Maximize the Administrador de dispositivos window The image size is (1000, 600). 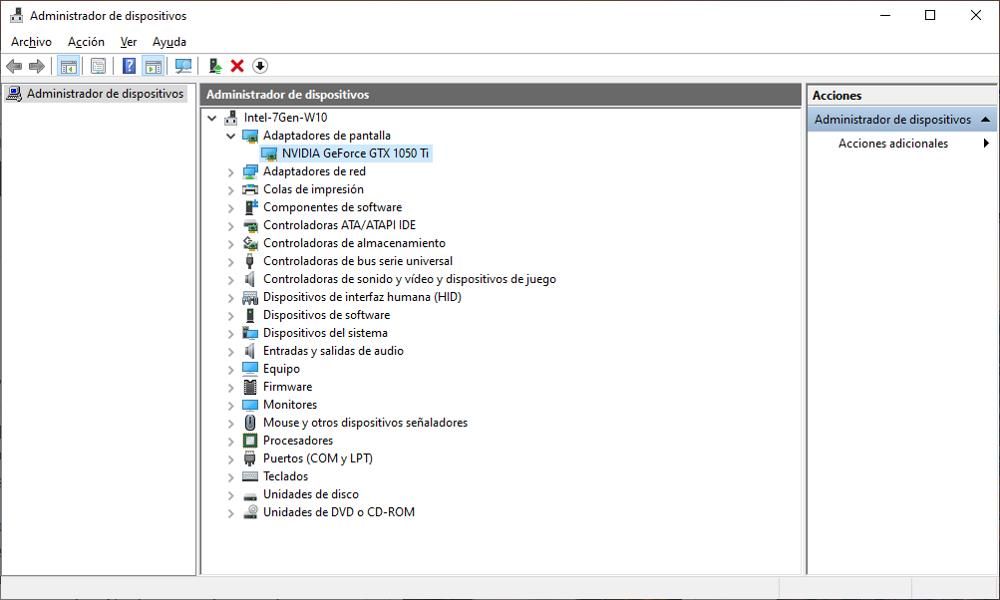(x=930, y=15)
